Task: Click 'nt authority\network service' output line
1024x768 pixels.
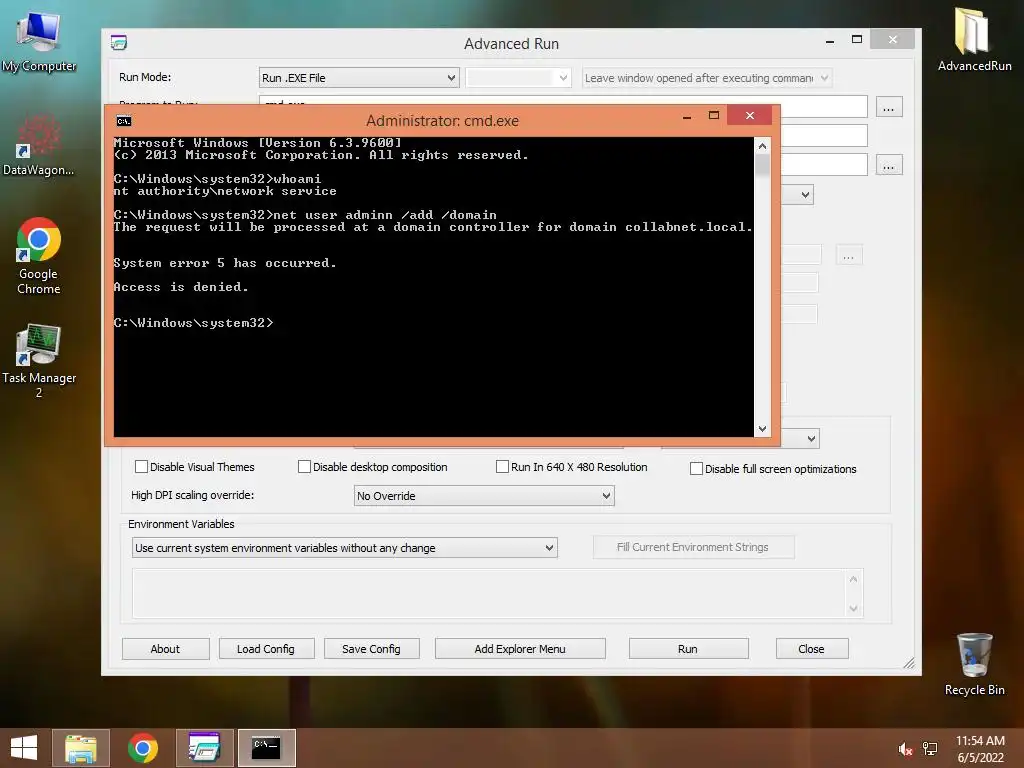Action: 225,191
